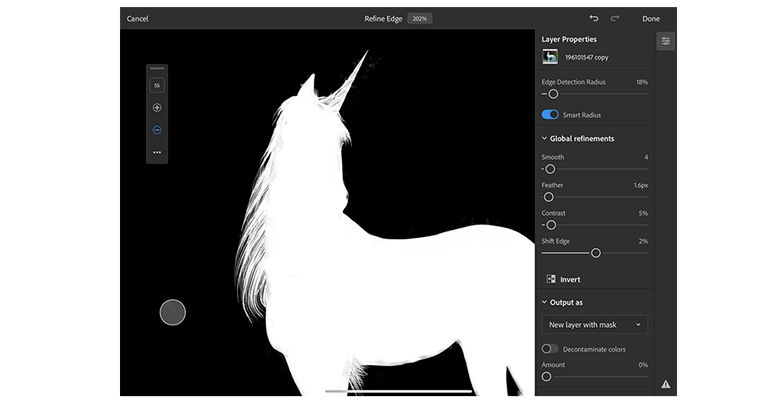Click the warning triangle icon
Screen dimensions: 770x400
coord(666,383)
